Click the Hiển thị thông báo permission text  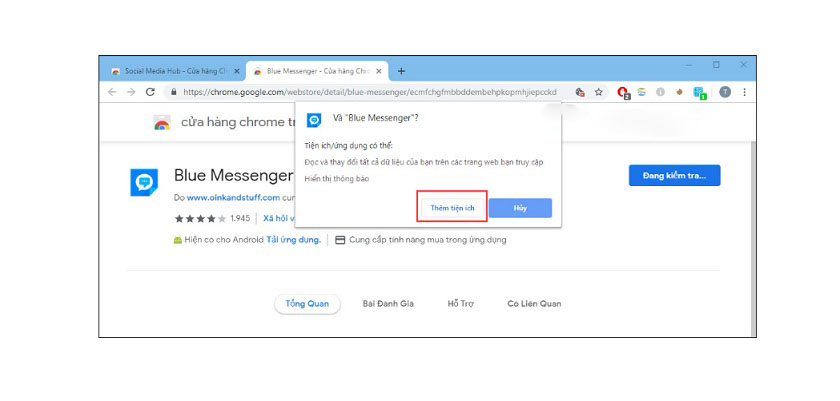pos(337,178)
